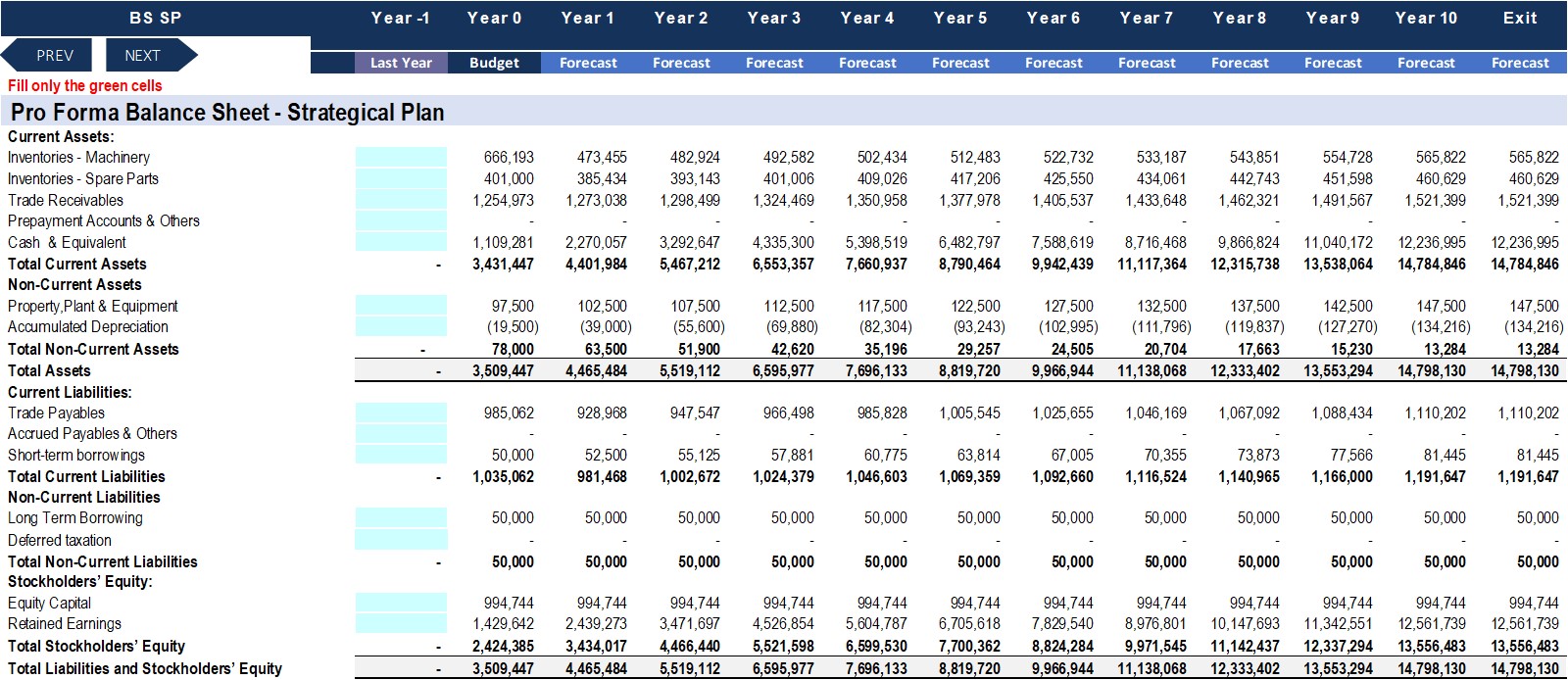Click the Year 5 column header

pos(960,18)
